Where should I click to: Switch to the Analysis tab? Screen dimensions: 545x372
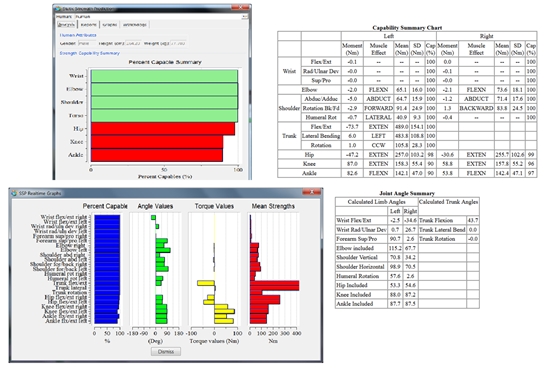[66, 25]
